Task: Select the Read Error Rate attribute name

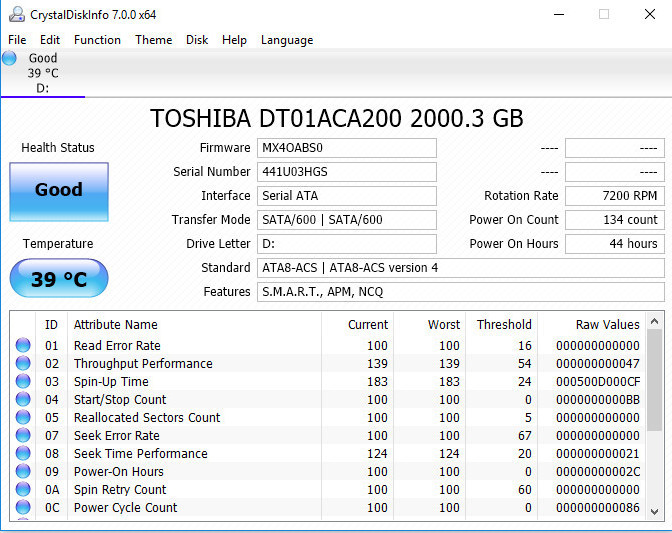Action: [117, 345]
